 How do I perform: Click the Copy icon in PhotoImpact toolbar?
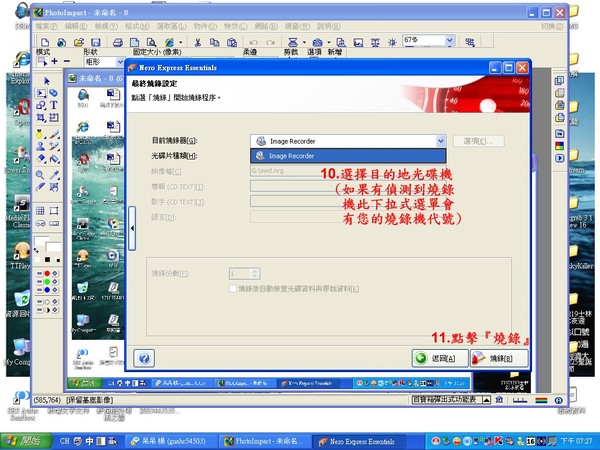[x=215, y=42]
